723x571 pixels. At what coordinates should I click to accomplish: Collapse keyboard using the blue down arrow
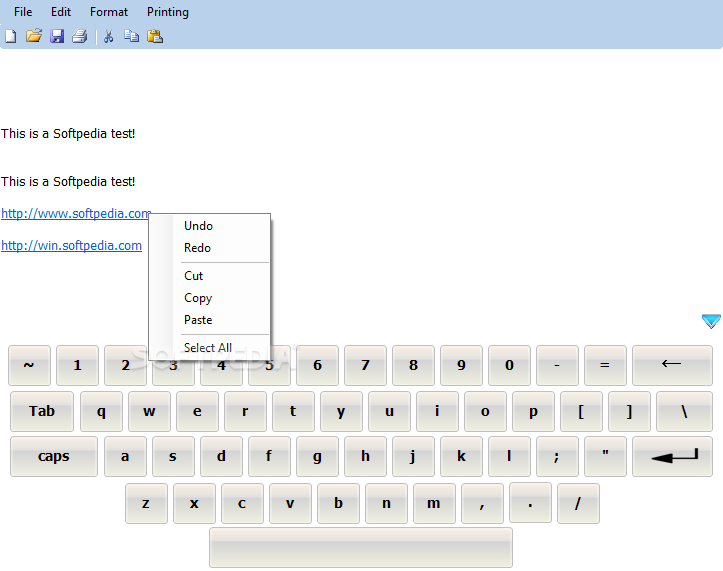tap(711, 321)
